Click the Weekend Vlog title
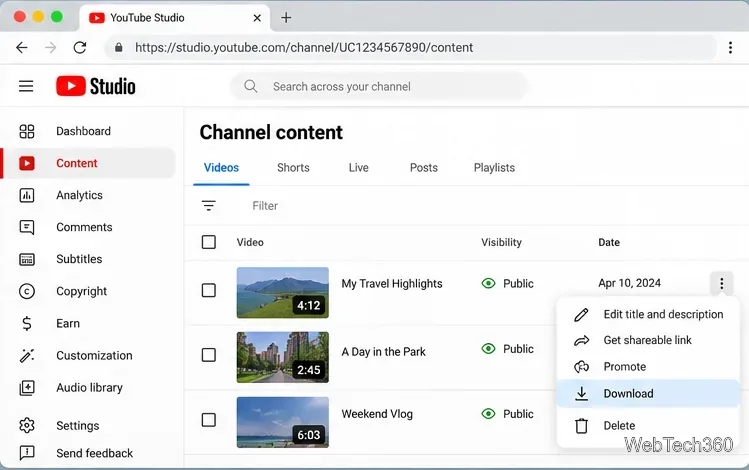This screenshot has height=470, width=749. [x=377, y=414]
